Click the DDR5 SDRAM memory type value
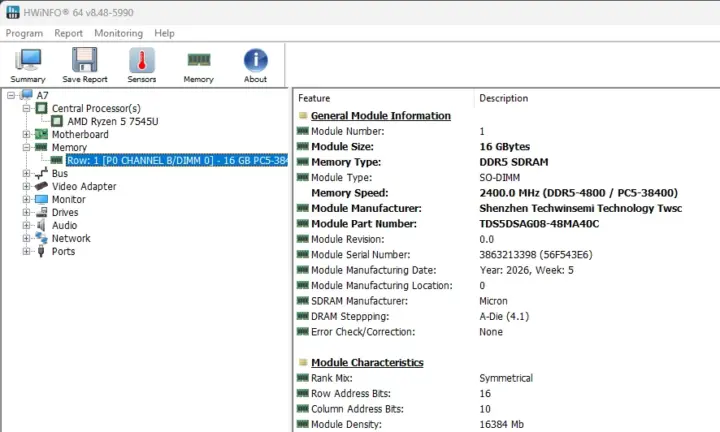The image size is (720, 432). tap(514, 162)
